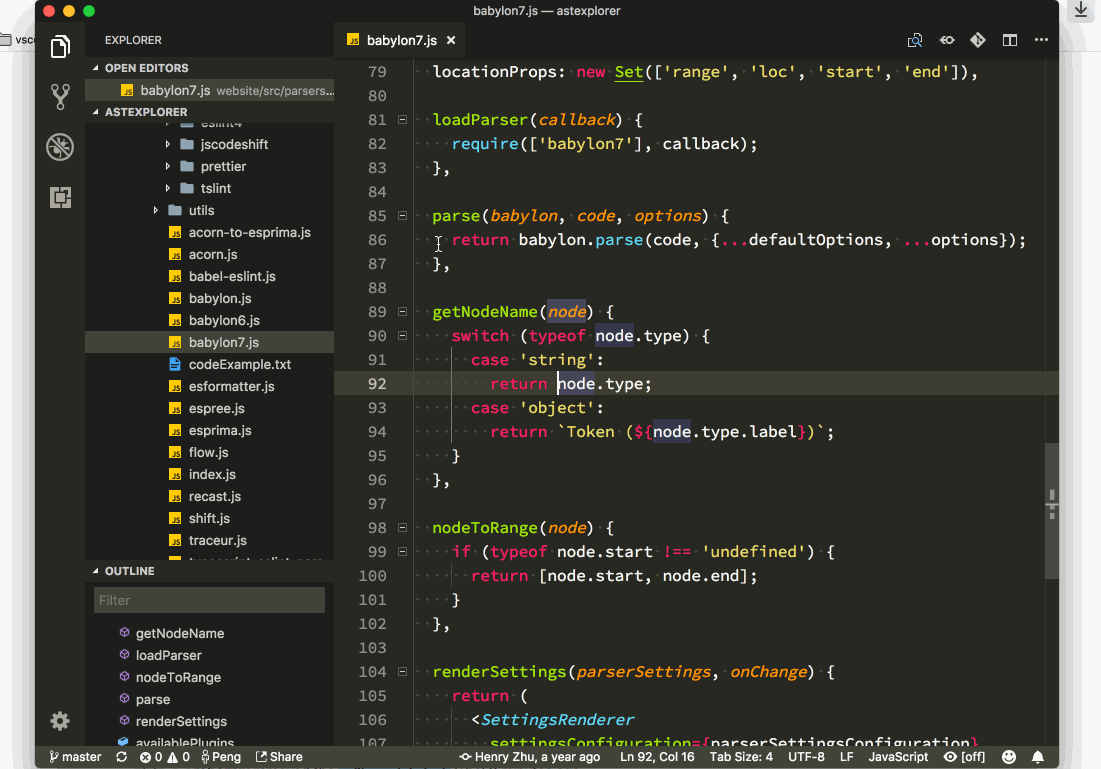
Task: Open More Actions via the ellipsis icon
Action: pos(1040,40)
